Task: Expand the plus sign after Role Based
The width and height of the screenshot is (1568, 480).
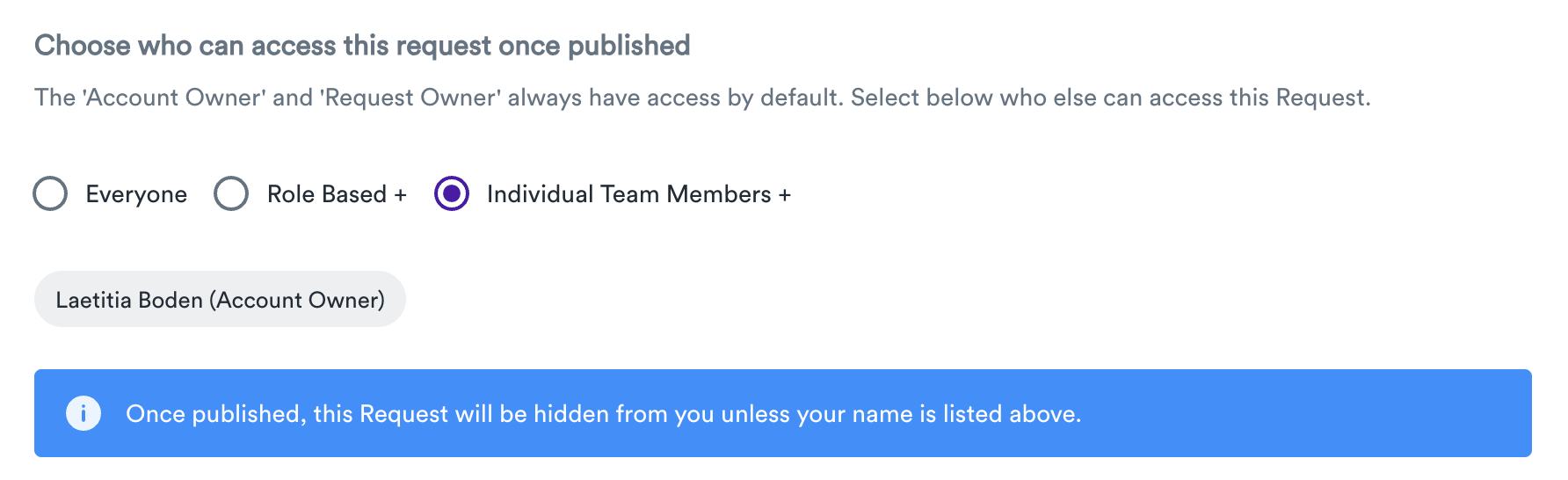Action: coord(401,195)
